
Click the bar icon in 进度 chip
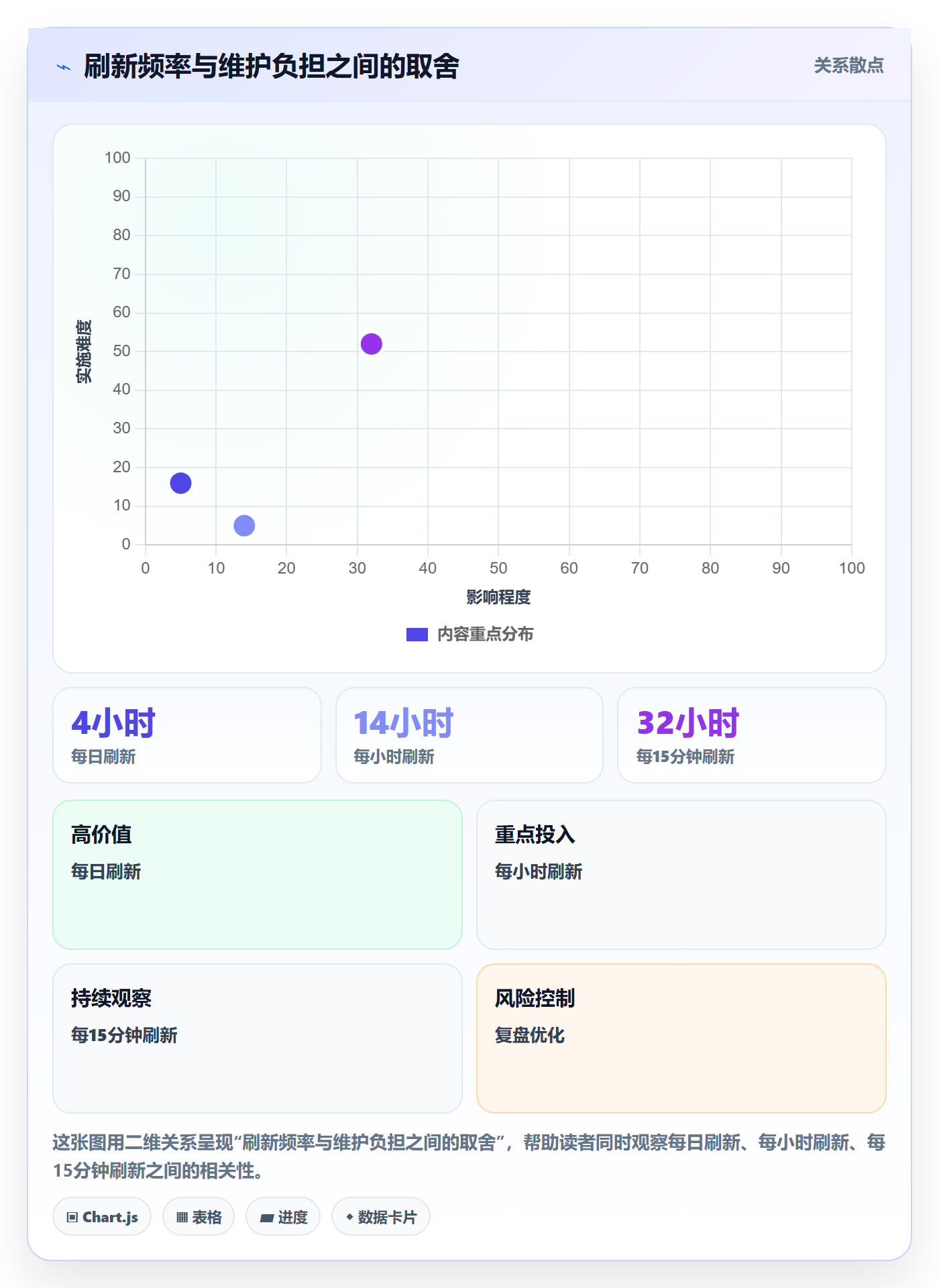coord(266,1218)
